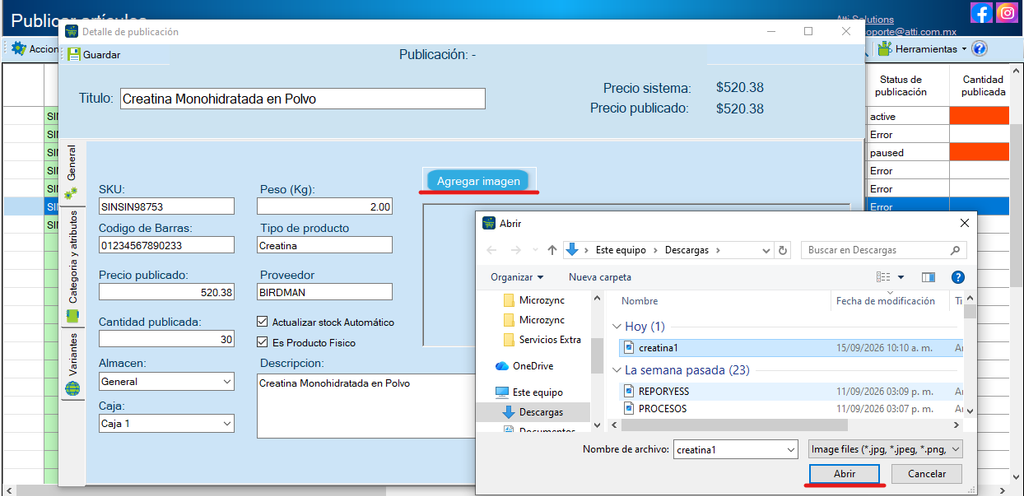This screenshot has width=1024, height=496.
Task: Click Descargas in address breadcrumb
Action: coord(686,250)
